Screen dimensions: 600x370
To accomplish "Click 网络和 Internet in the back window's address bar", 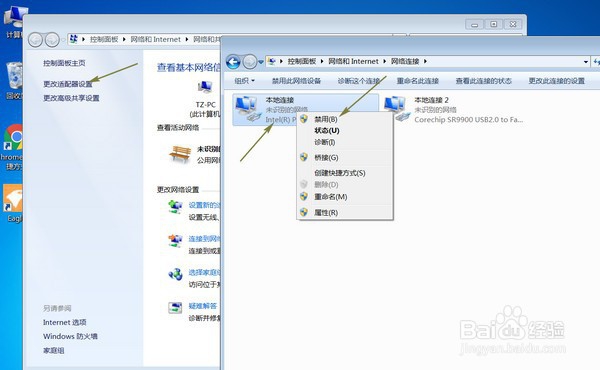I will pos(155,39).
